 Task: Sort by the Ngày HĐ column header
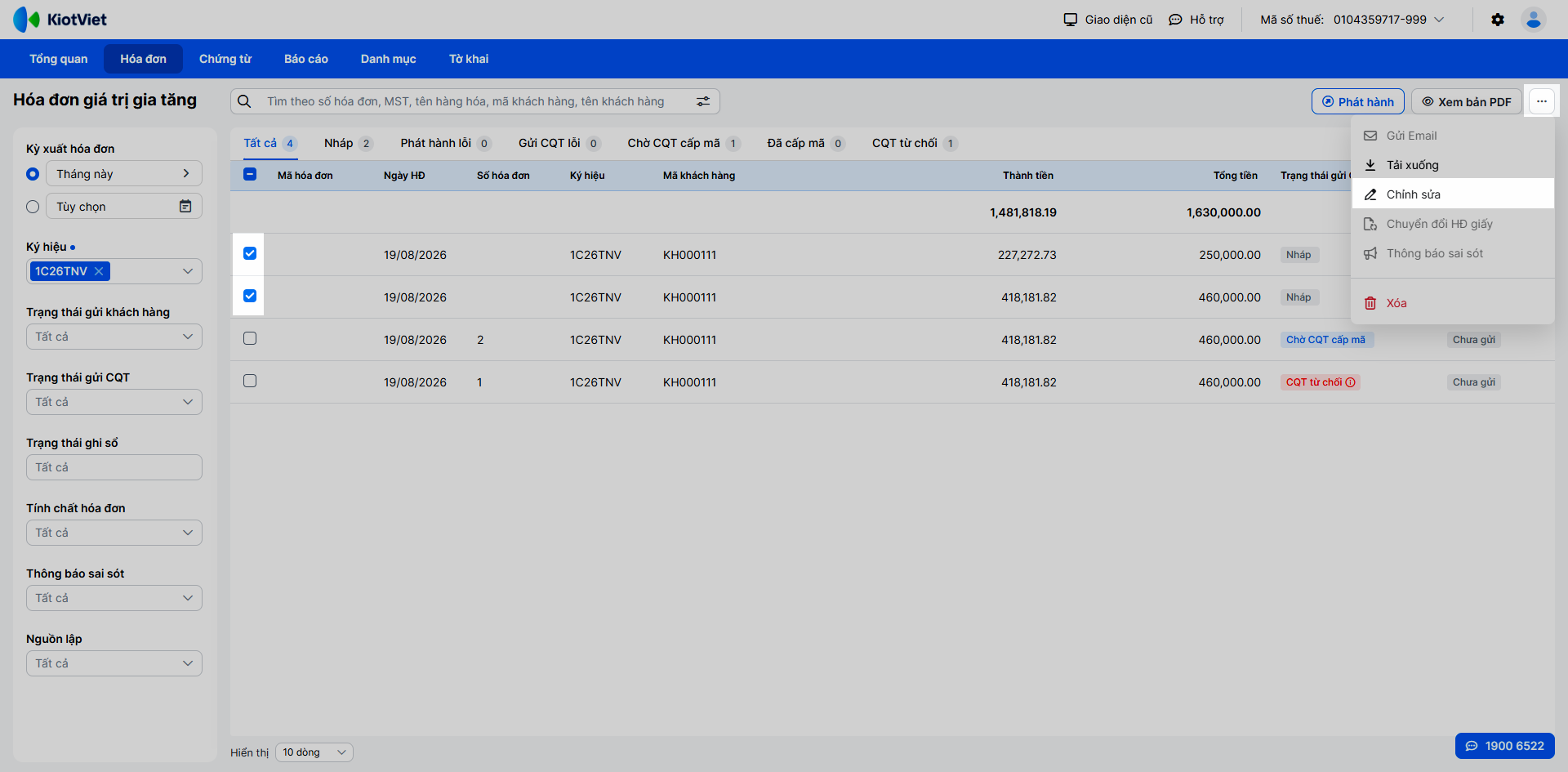point(404,176)
